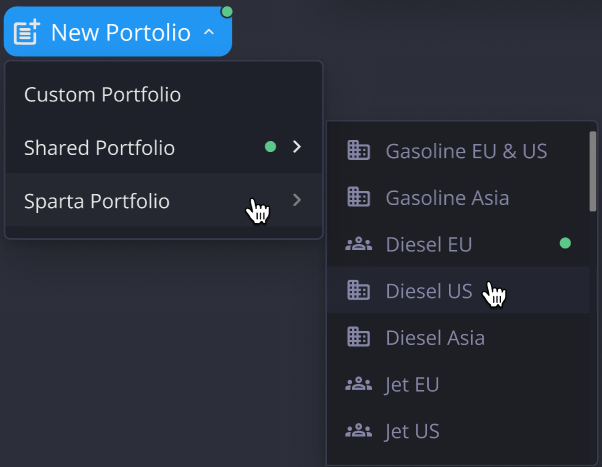Click the New Portfolio document-plus icon
Image resolution: width=602 pixels, height=467 pixels.
pos(26,32)
